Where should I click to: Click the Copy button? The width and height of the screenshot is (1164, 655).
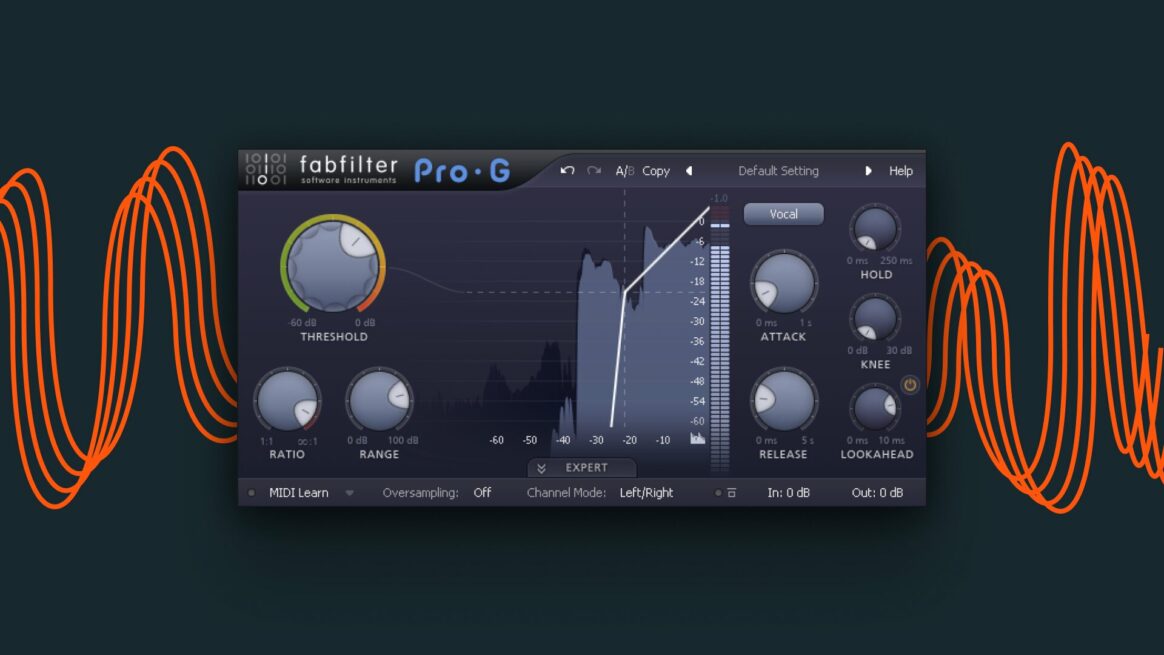pos(656,170)
